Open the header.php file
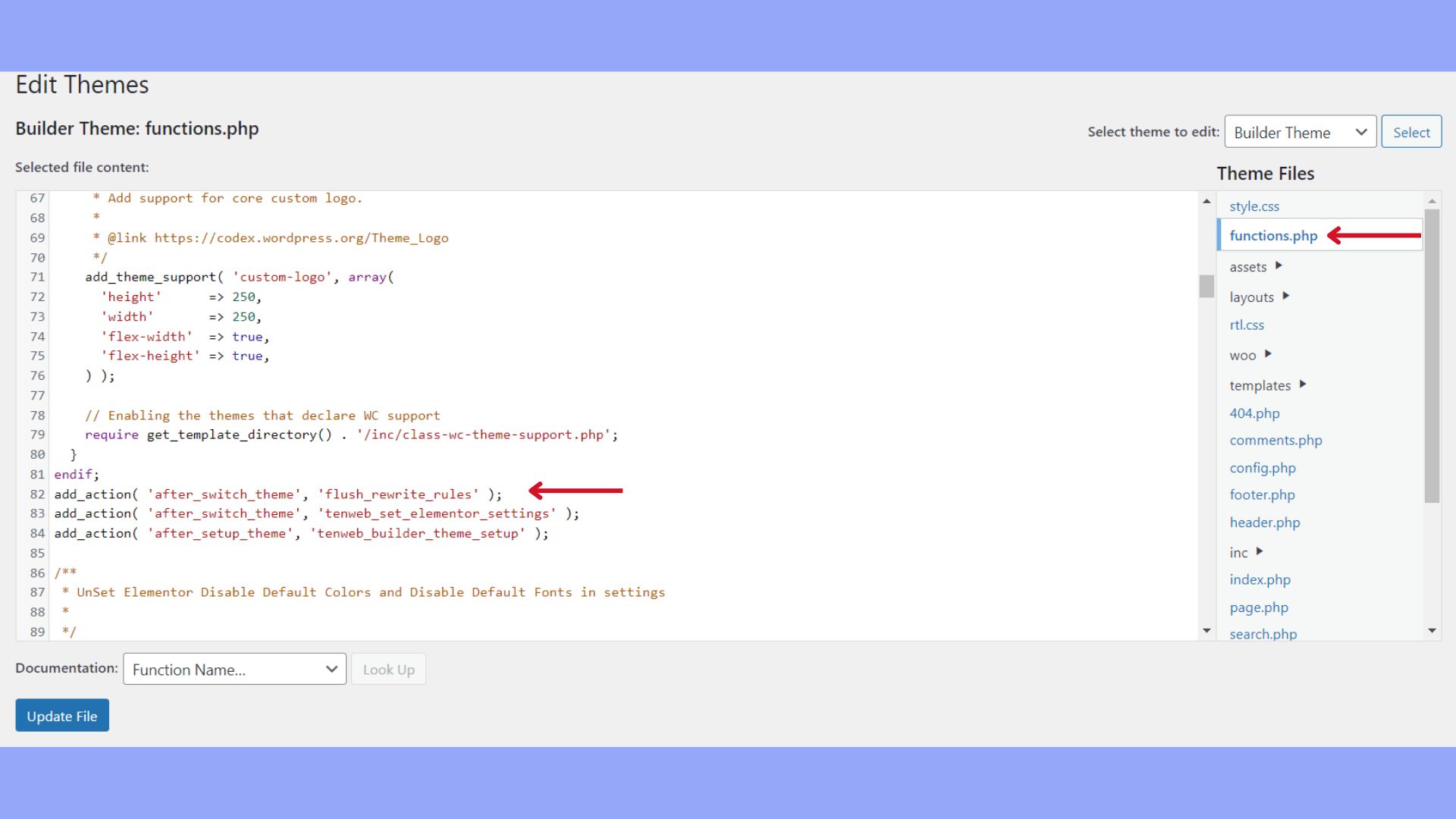This screenshot has width=1456, height=819. 1264,522
